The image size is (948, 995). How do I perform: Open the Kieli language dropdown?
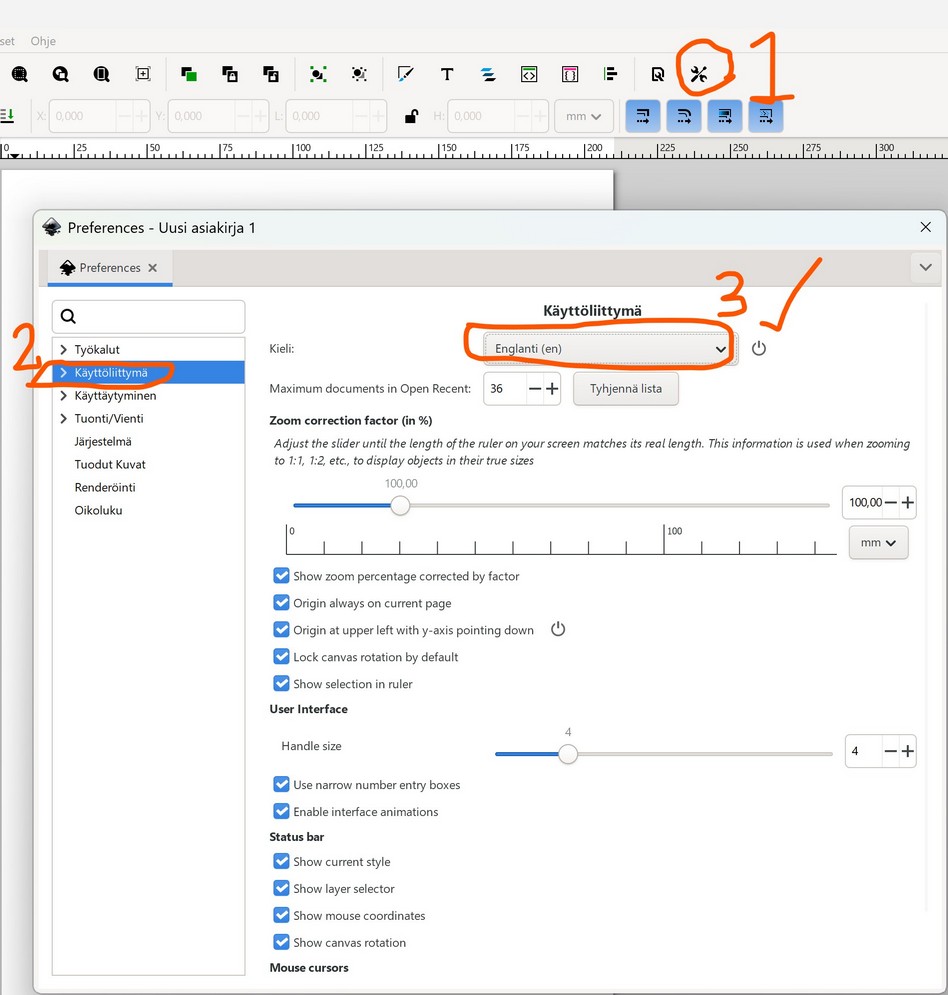pos(610,348)
